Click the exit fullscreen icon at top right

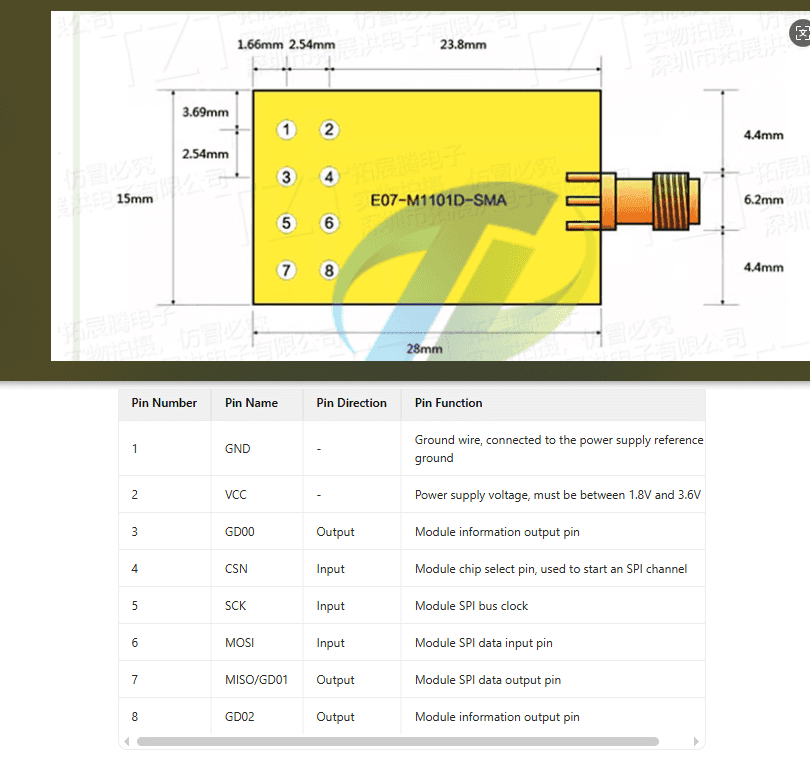click(801, 34)
